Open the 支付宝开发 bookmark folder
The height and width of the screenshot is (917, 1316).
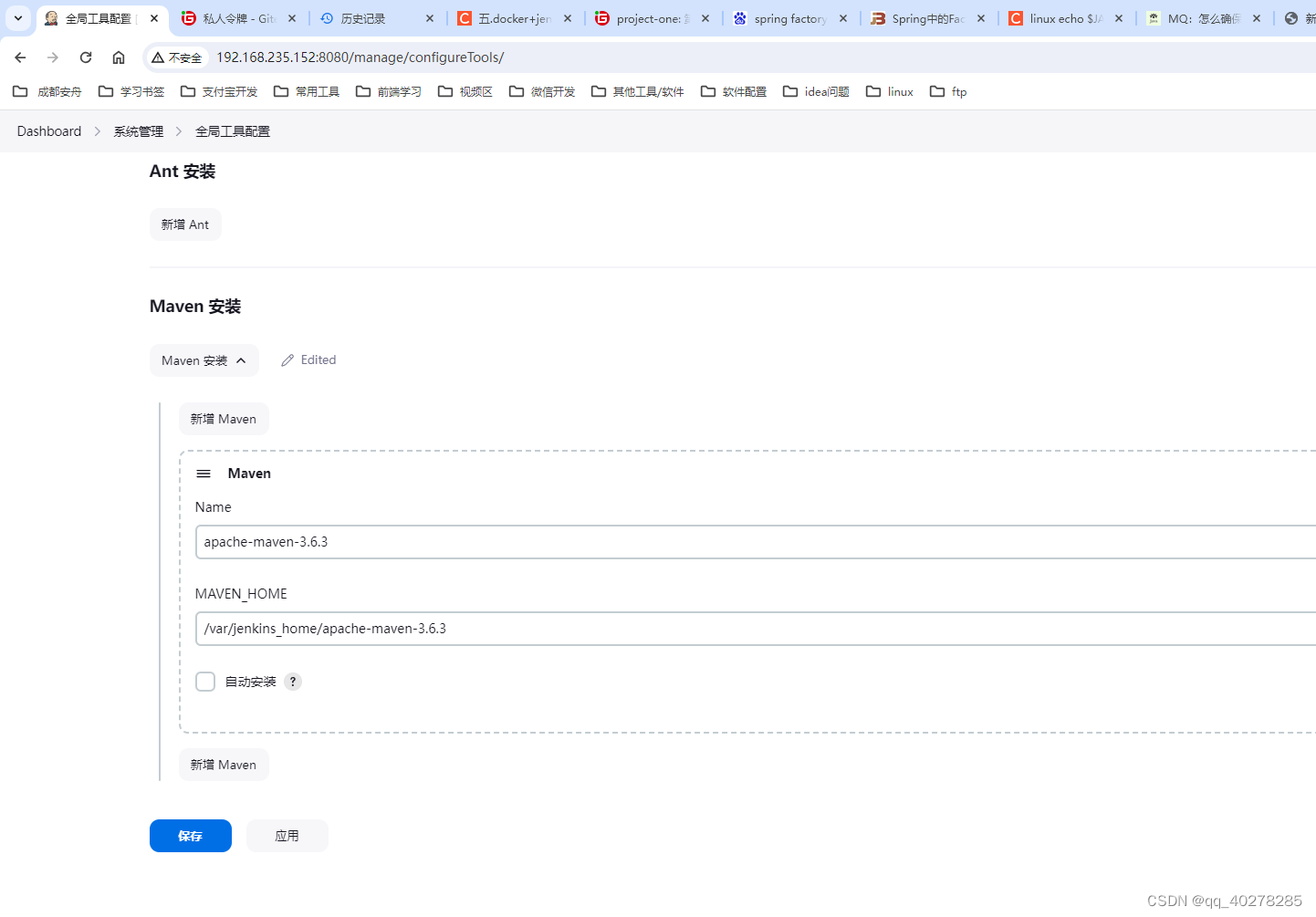(x=219, y=91)
